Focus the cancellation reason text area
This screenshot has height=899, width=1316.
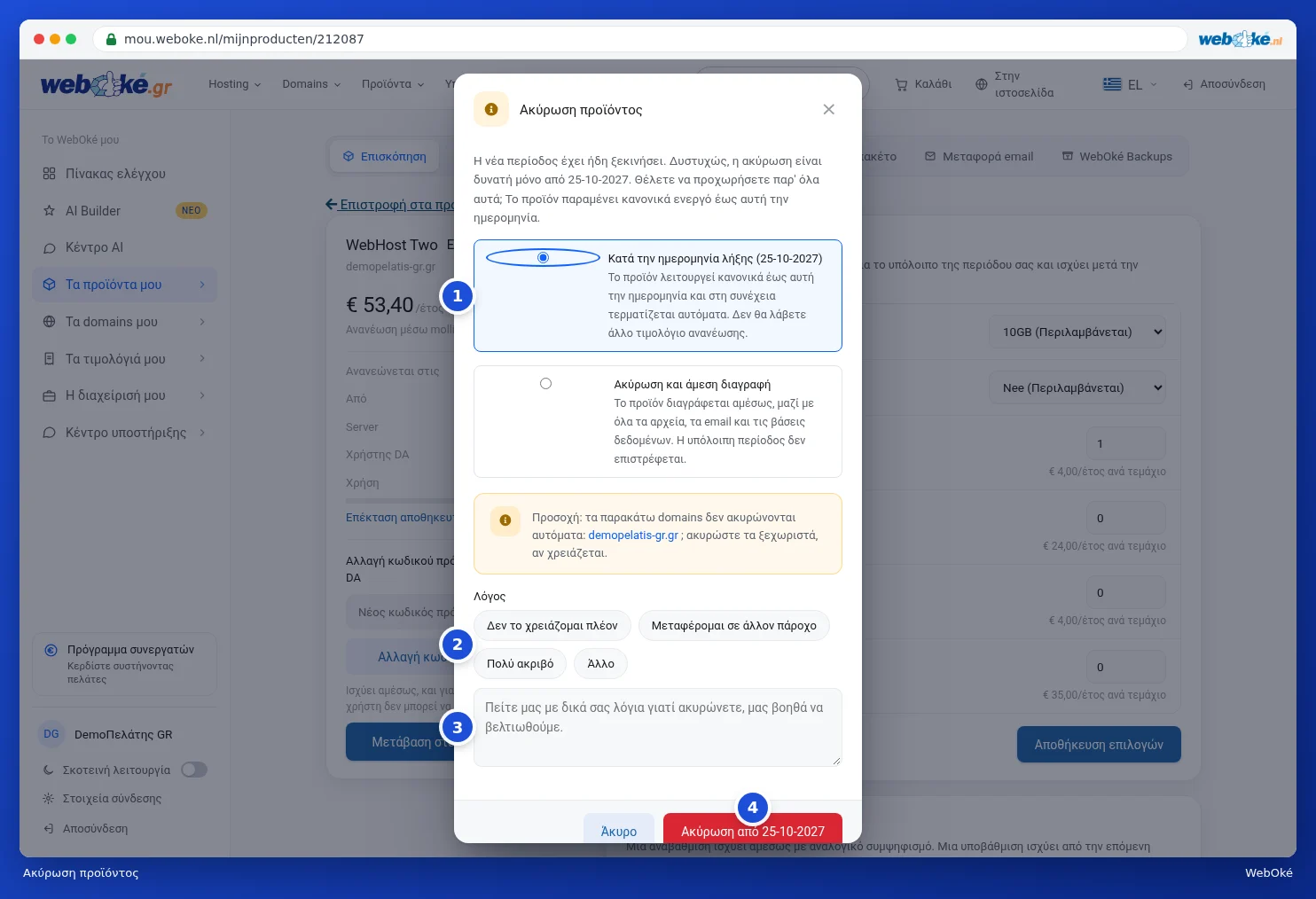tap(658, 728)
